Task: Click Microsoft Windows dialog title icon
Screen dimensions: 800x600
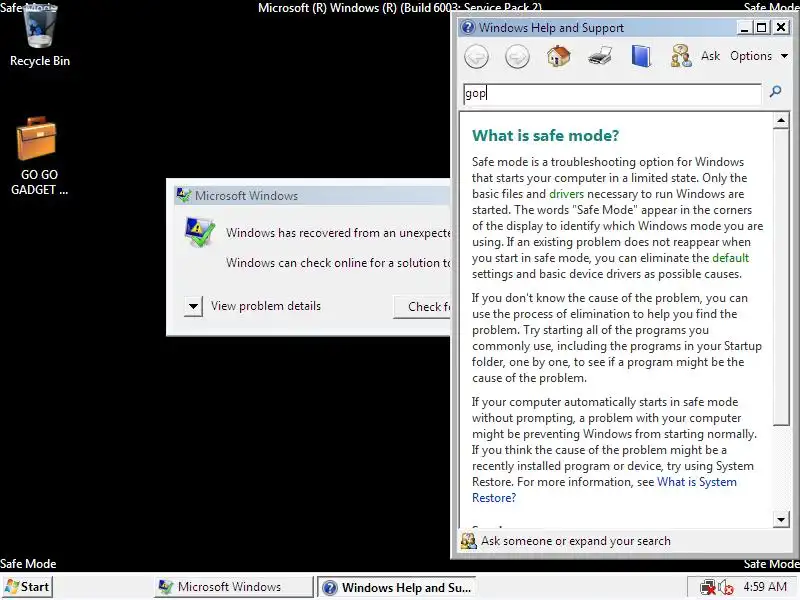Action: [184, 195]
